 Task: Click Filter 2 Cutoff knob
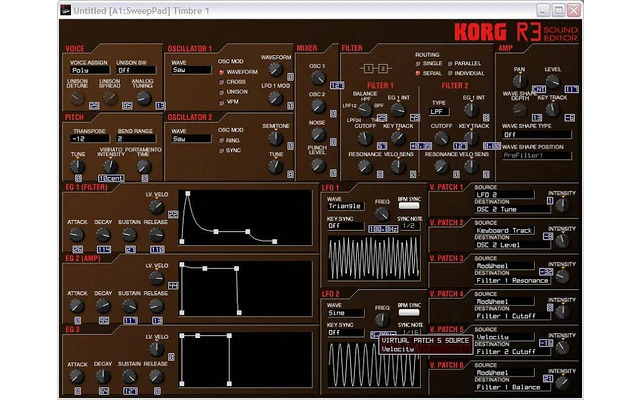point(441,138)
